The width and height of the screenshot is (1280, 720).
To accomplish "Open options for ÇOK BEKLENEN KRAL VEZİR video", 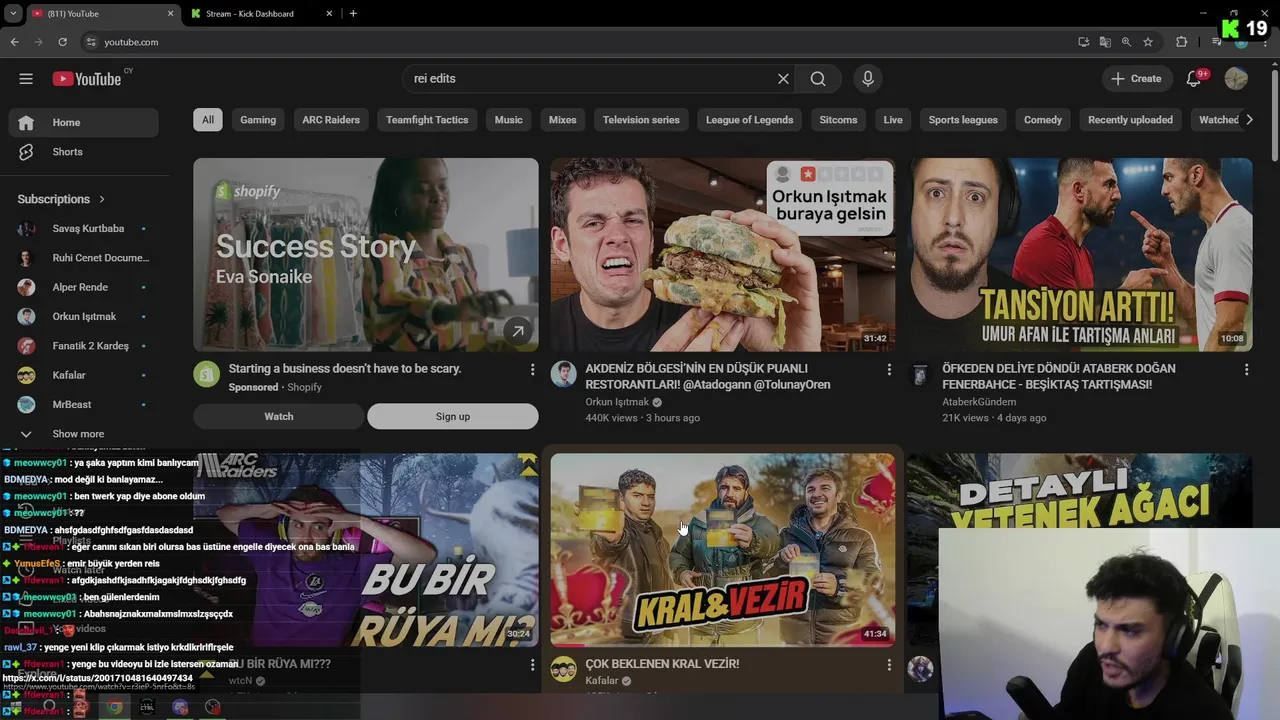I will point(889,665).
